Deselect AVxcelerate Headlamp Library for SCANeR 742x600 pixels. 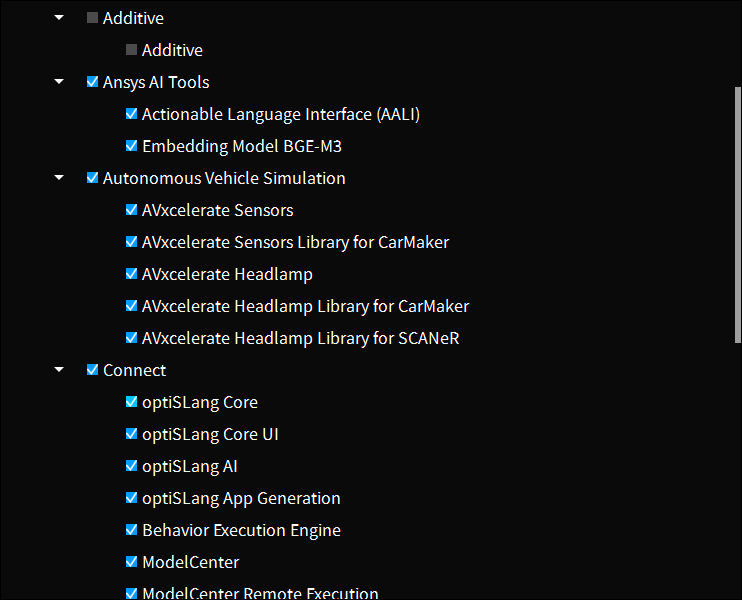131,338
